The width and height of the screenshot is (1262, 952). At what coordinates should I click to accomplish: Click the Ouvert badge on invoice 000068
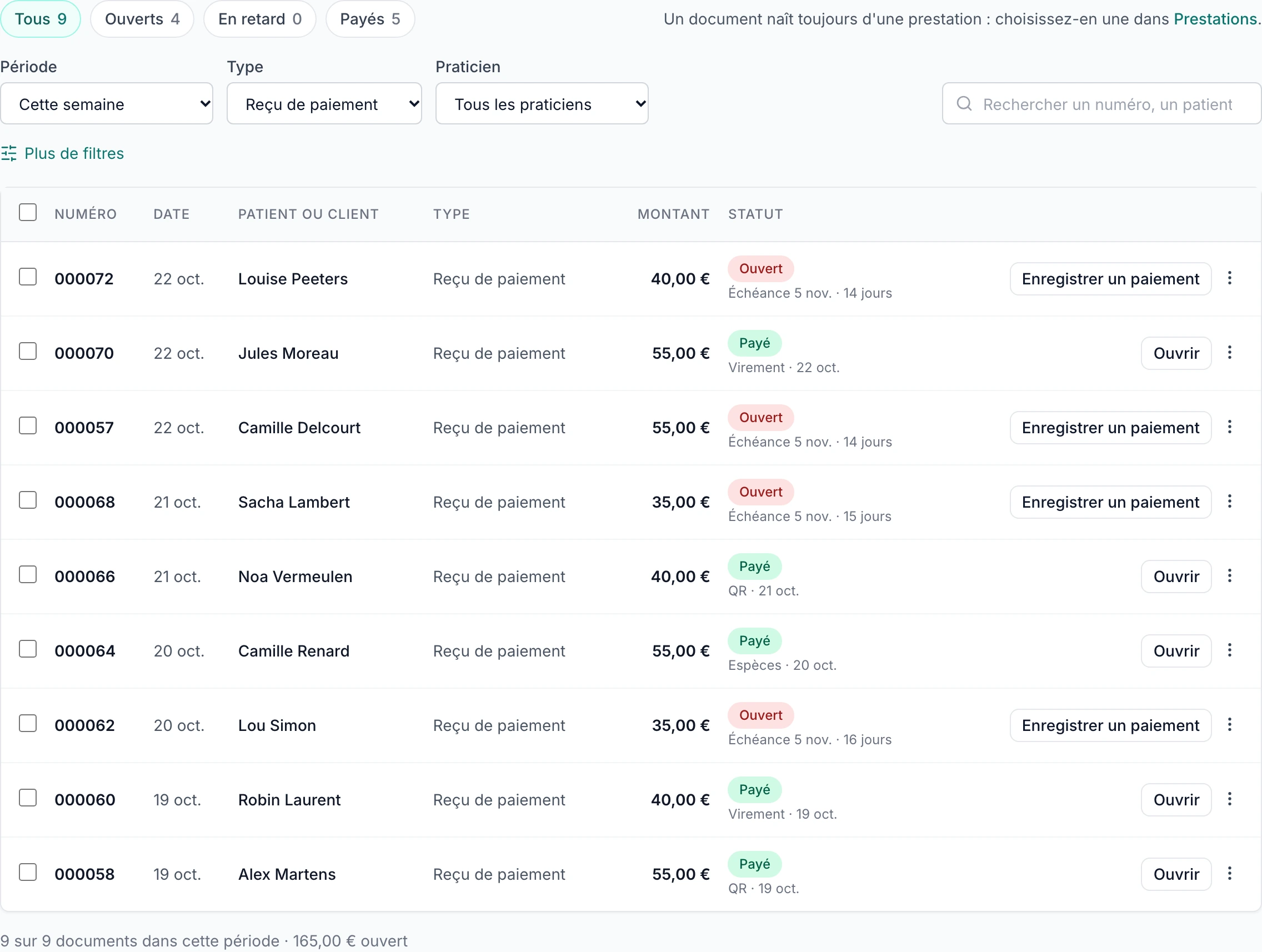[760, 492]
